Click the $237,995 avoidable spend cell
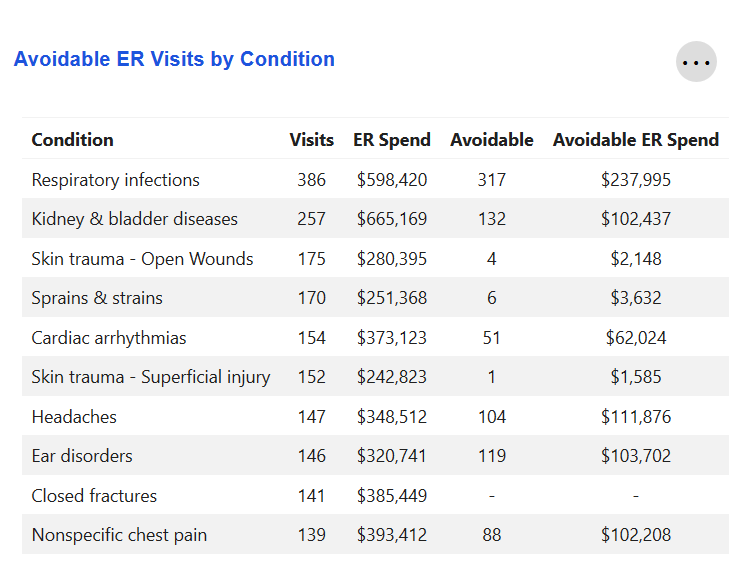This screenshot has width=743, height=576. point(636,180)
